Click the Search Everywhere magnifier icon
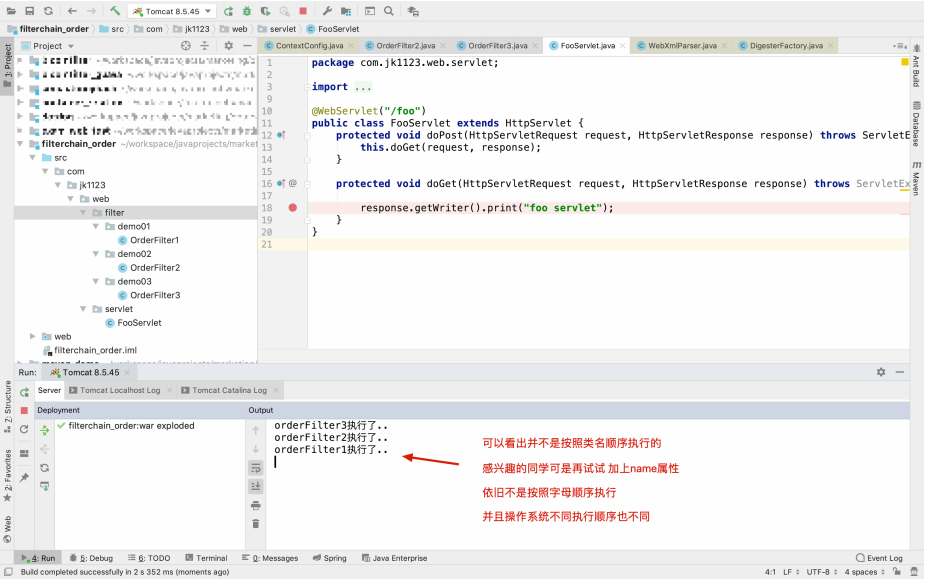Image resolution: width=925 pixels, height=579 pixels. tap(389, 11)
